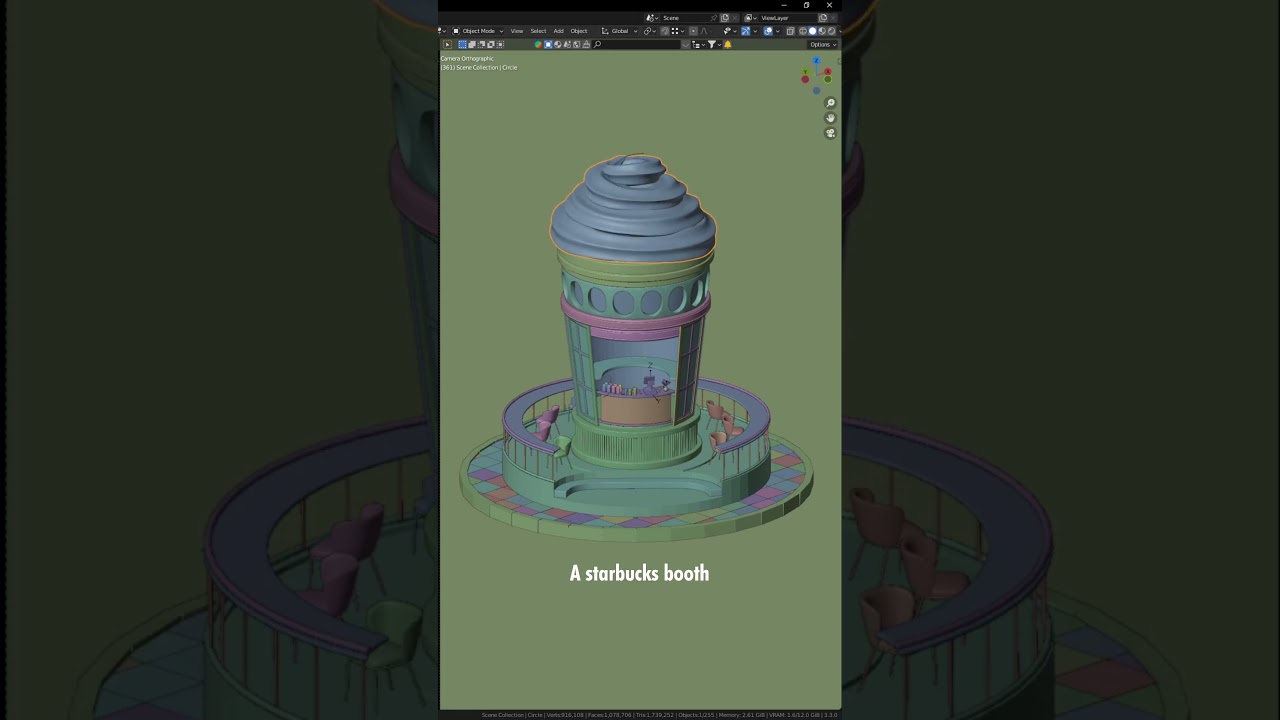Open the snap element dropdown
Screen dimensions: 1280x720
point(678,31)
